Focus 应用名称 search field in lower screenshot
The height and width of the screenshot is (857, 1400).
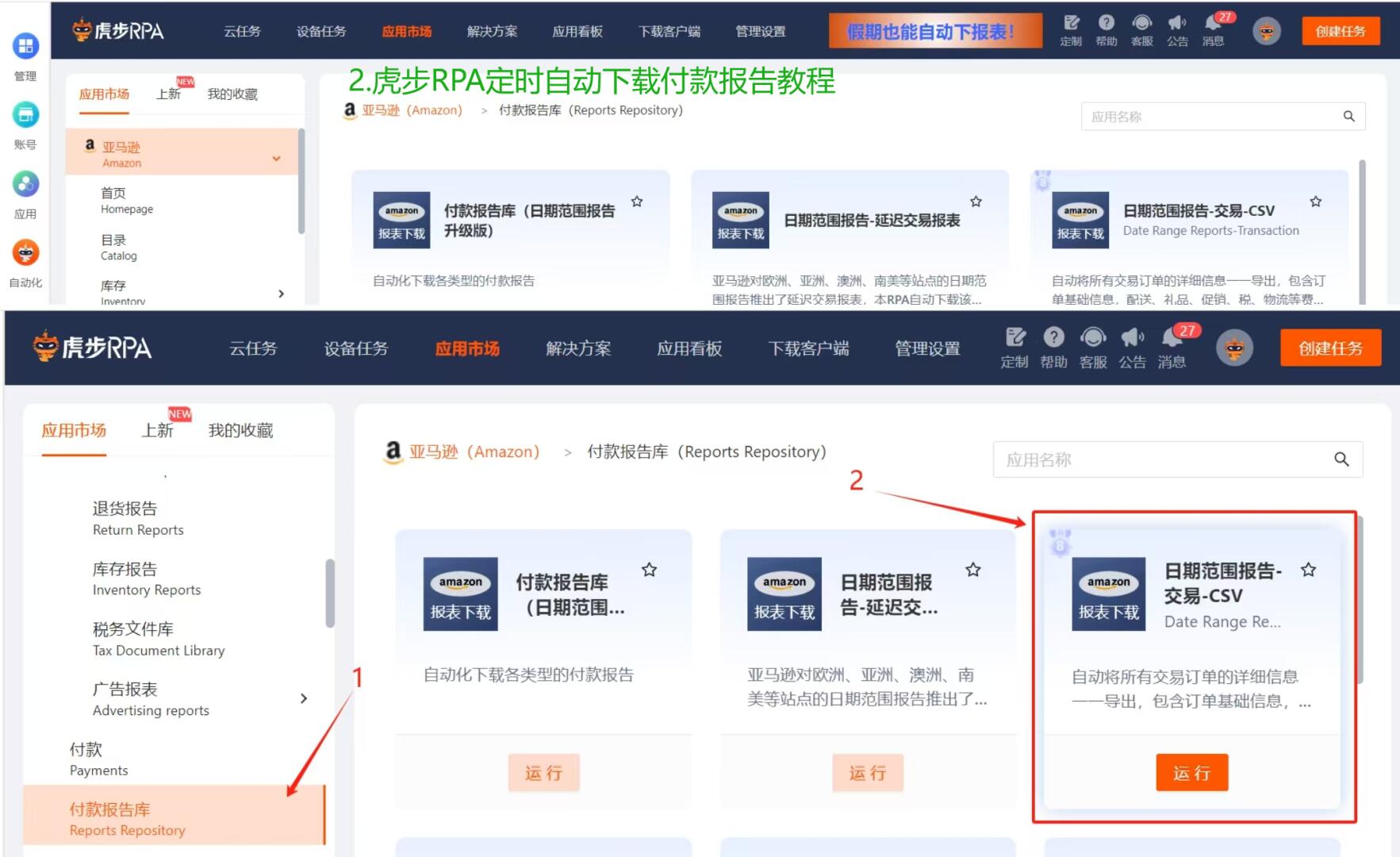[1178, 459]
